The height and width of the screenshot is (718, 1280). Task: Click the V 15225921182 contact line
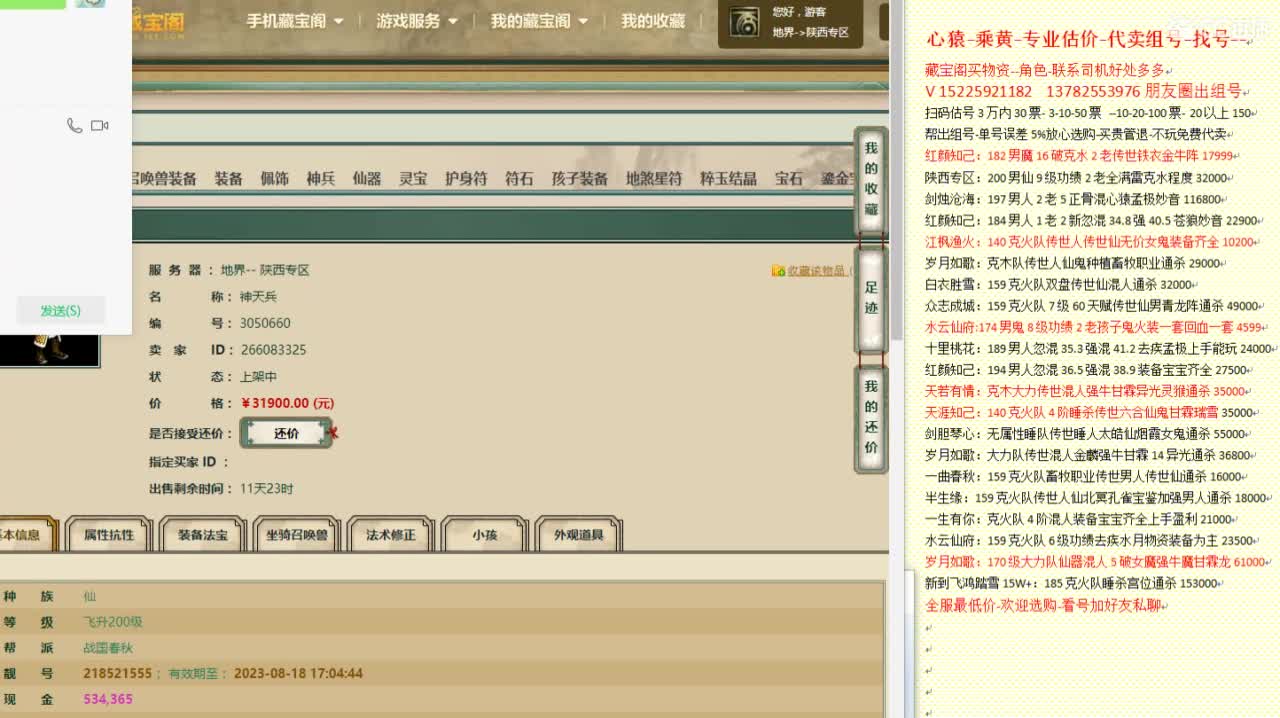pyautogui.click(x=1084, y=91)
